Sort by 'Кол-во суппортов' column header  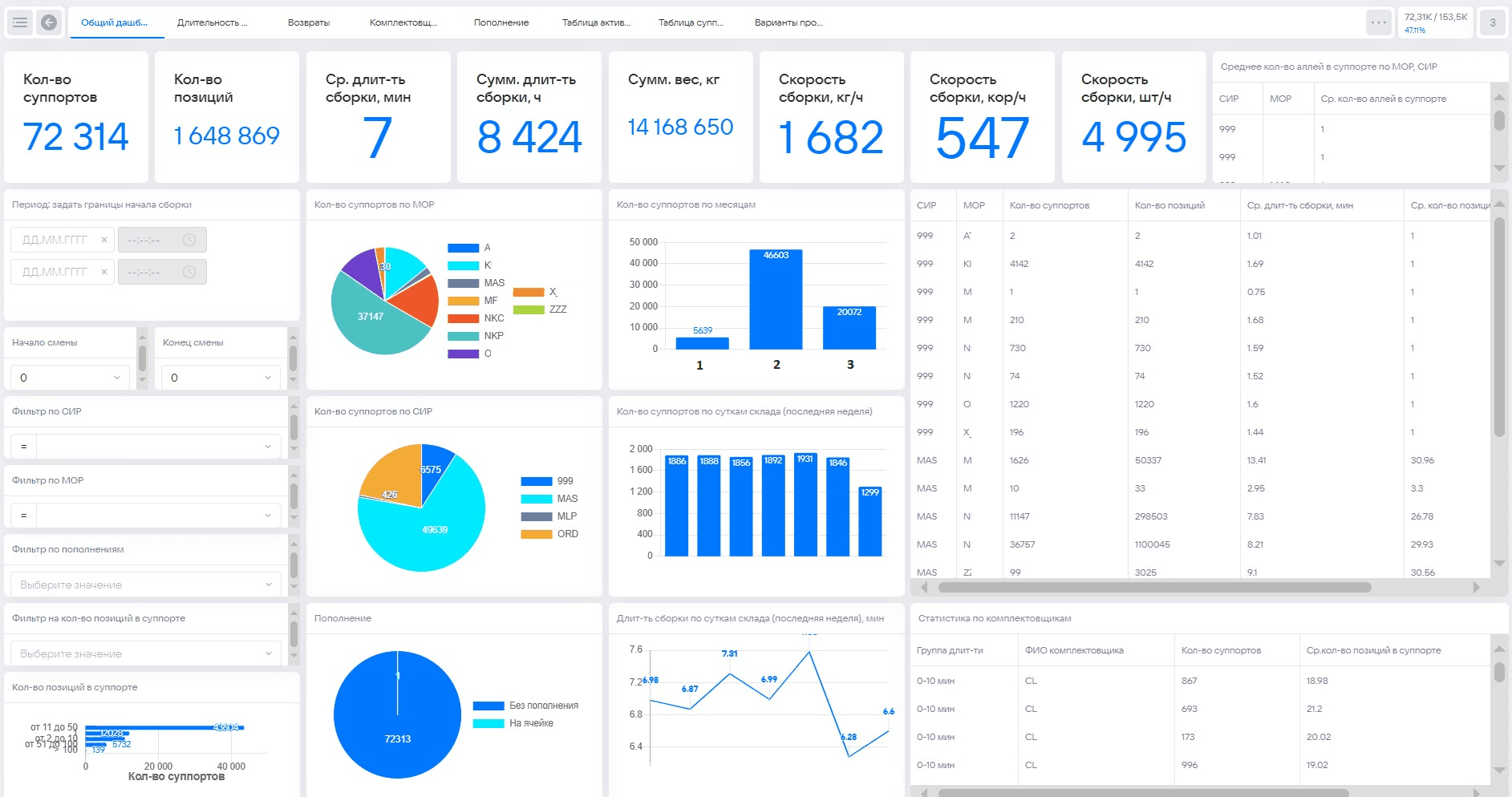[x=1049, y=205]
